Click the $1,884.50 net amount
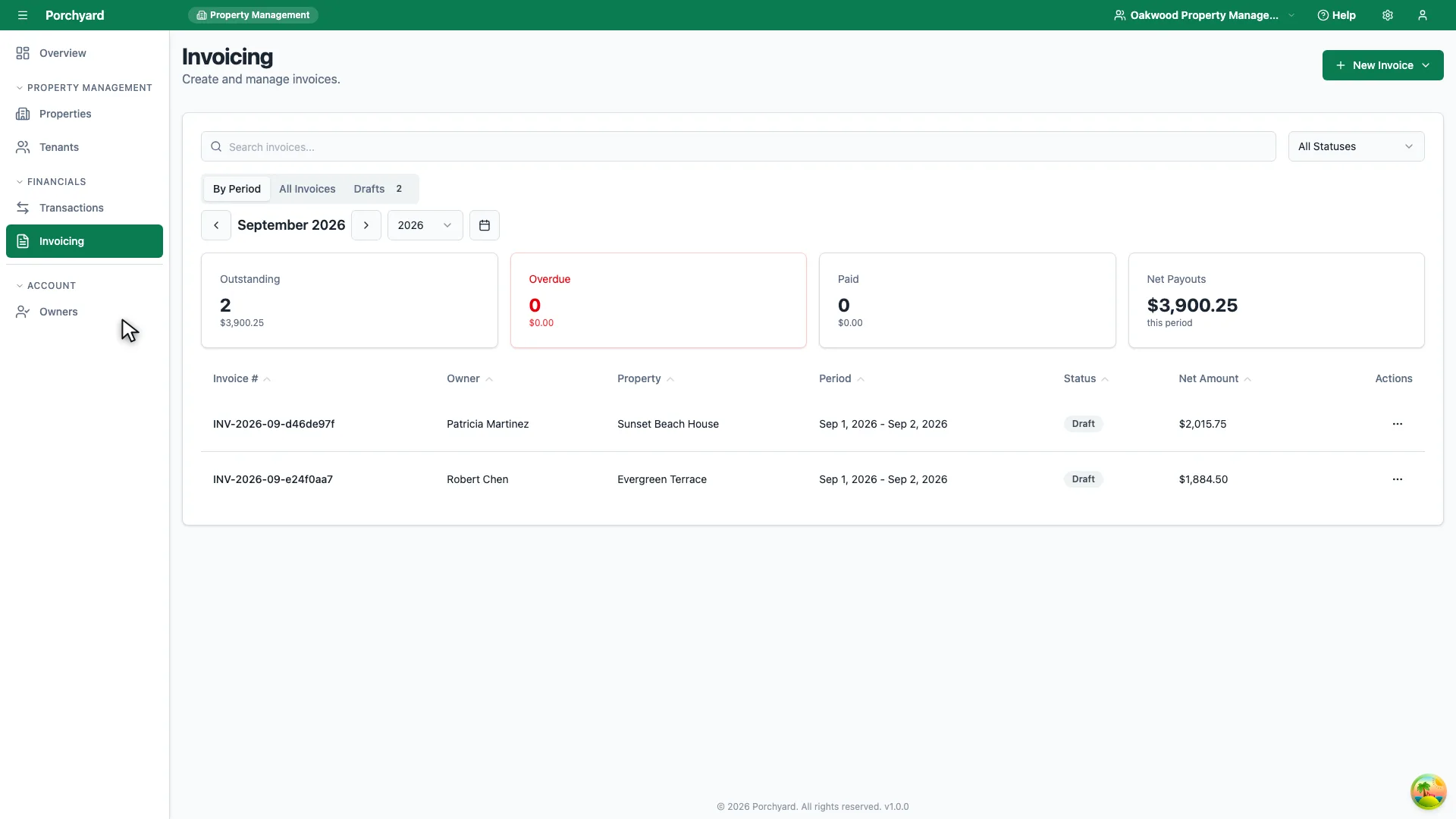 point(1203,479)
